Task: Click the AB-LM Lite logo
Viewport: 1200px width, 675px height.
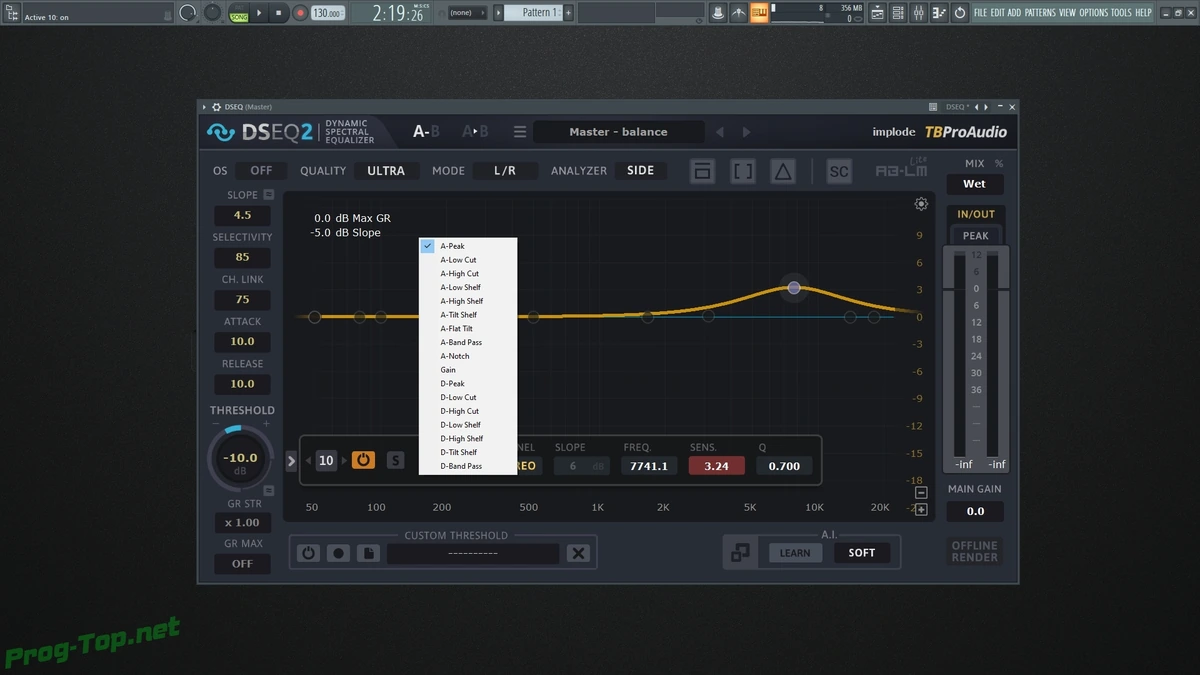Action: [901, 169]
